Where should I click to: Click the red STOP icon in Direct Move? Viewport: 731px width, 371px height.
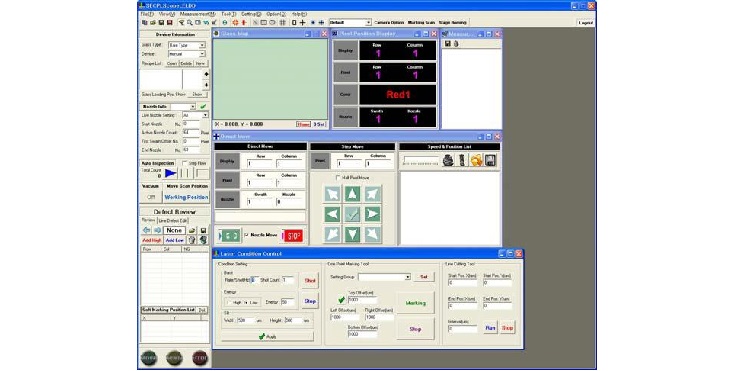[x=294, y=236]
